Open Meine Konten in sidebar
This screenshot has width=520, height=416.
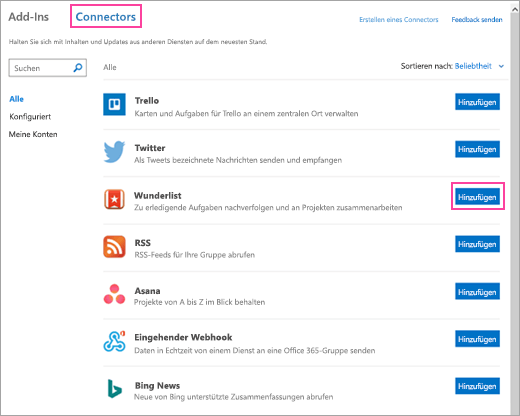33,134
